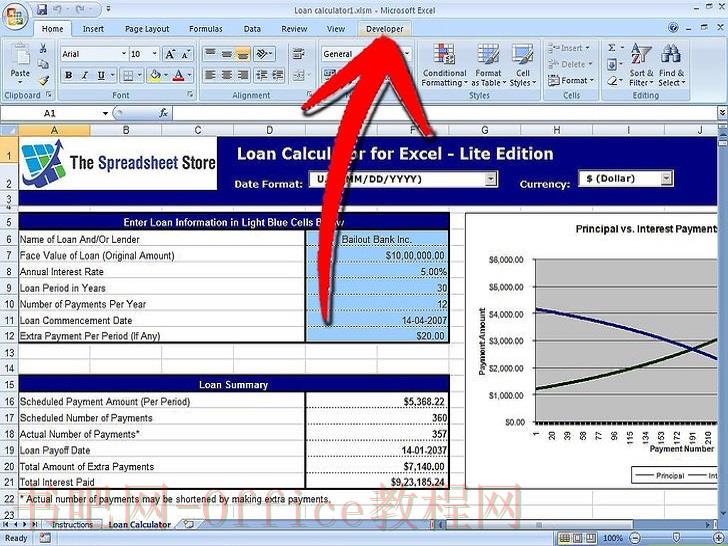Open the Arial font name dropdown

(124, 54)
